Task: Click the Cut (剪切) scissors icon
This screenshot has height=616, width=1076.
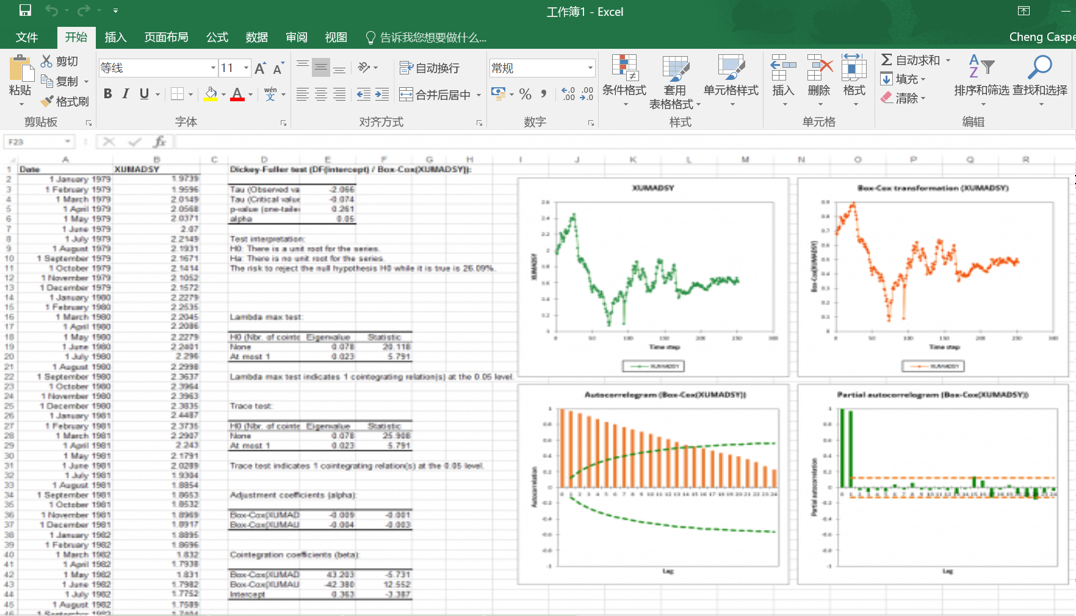Action: coord(47,62)
